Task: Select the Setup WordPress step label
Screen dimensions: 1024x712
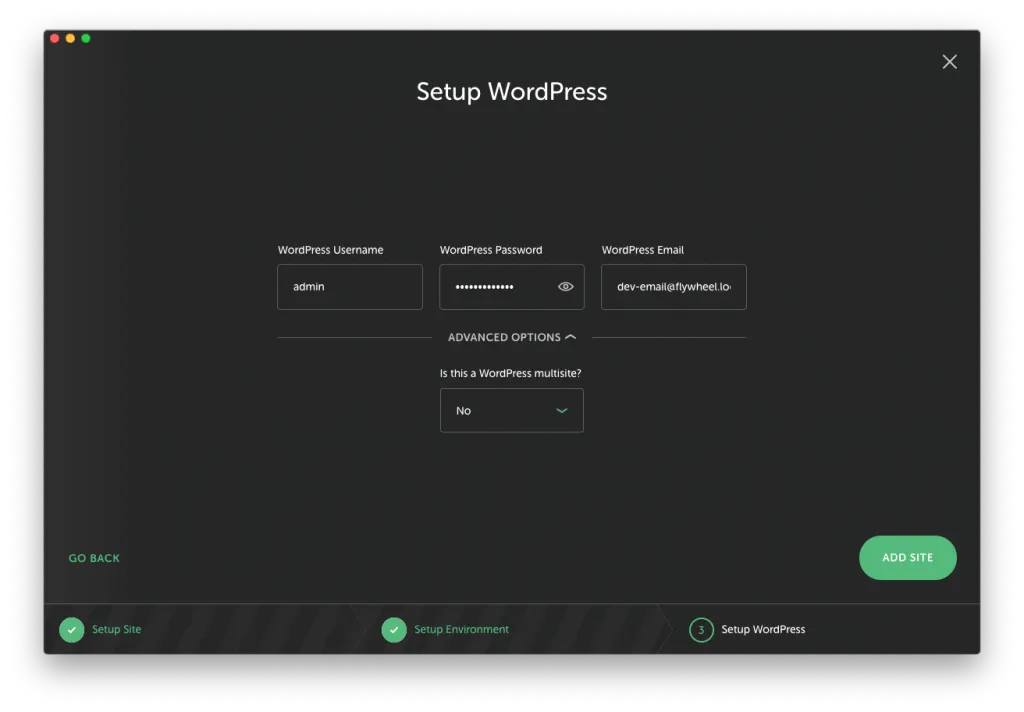Action: [x=763, y=629]
